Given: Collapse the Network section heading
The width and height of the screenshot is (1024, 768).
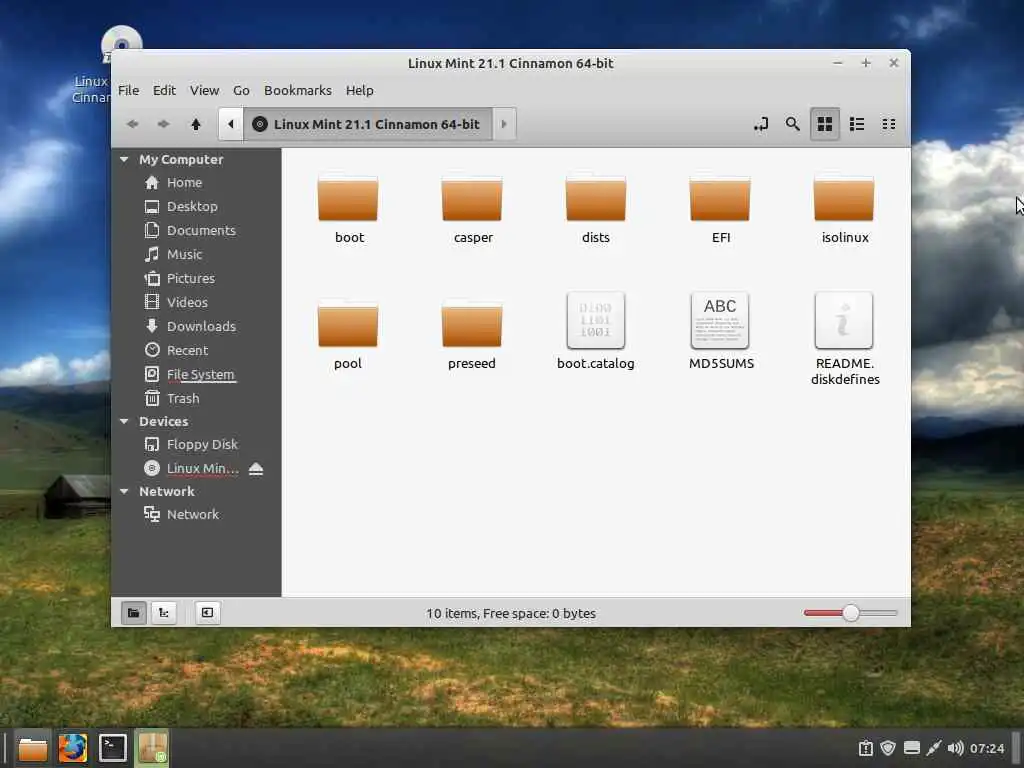Looking at the screenshot, I should [x=124, y=492].
